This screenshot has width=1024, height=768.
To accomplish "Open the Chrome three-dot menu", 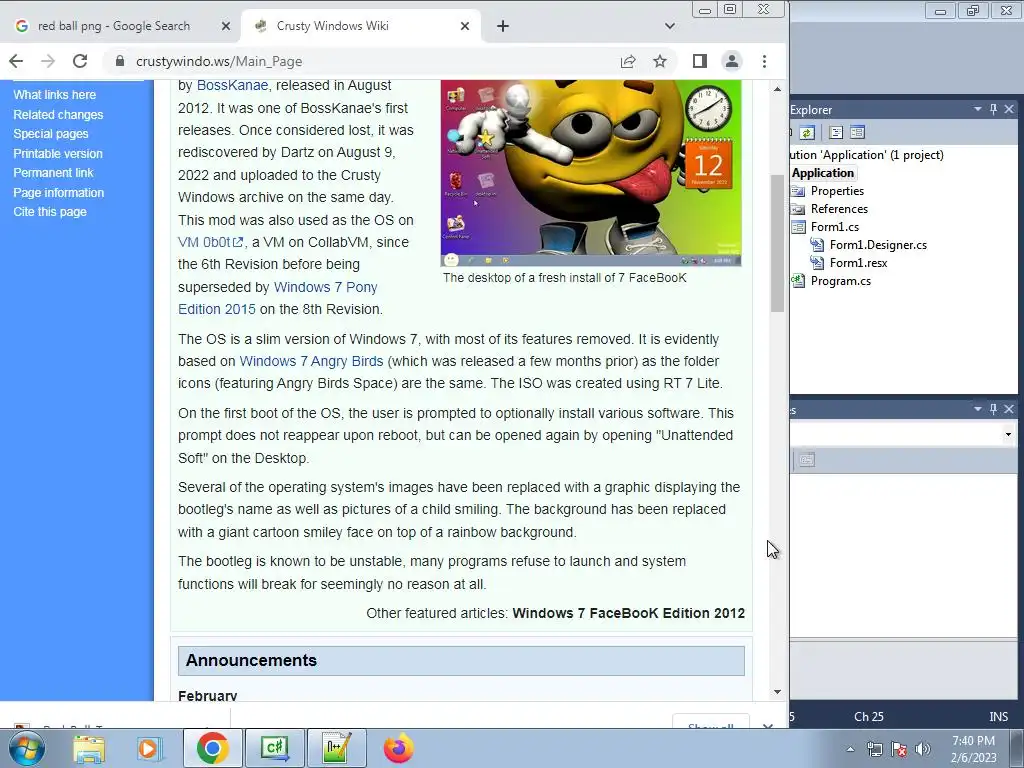I will (x=764, y=61).
